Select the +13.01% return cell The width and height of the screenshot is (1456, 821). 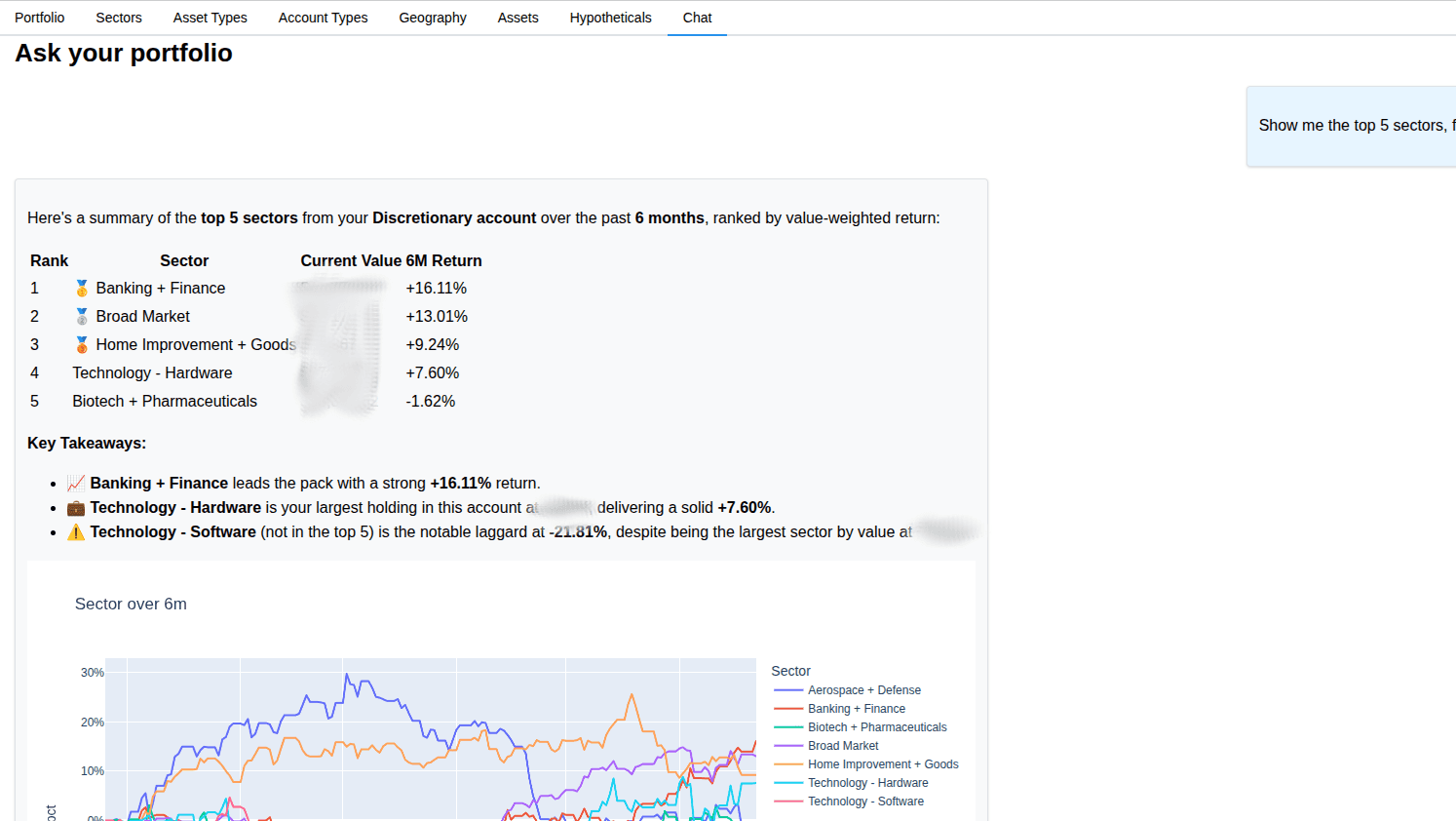pyautogui.click(x=437, y=317)
